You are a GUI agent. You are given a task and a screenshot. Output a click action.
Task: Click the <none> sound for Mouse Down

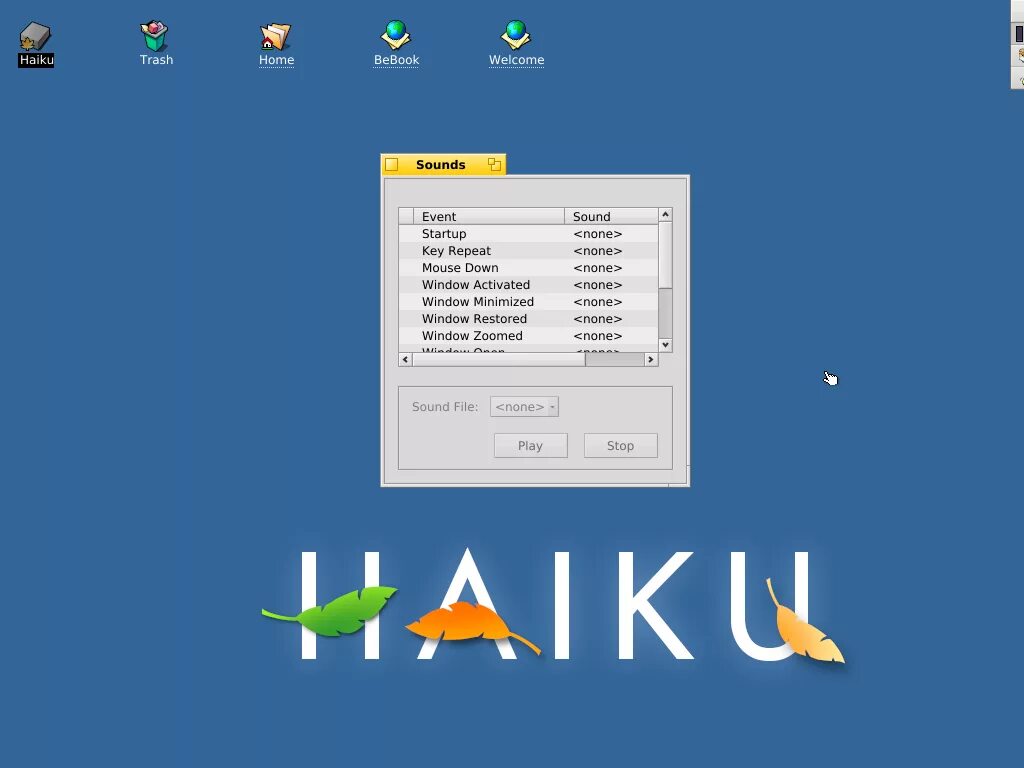click(598, 268)
